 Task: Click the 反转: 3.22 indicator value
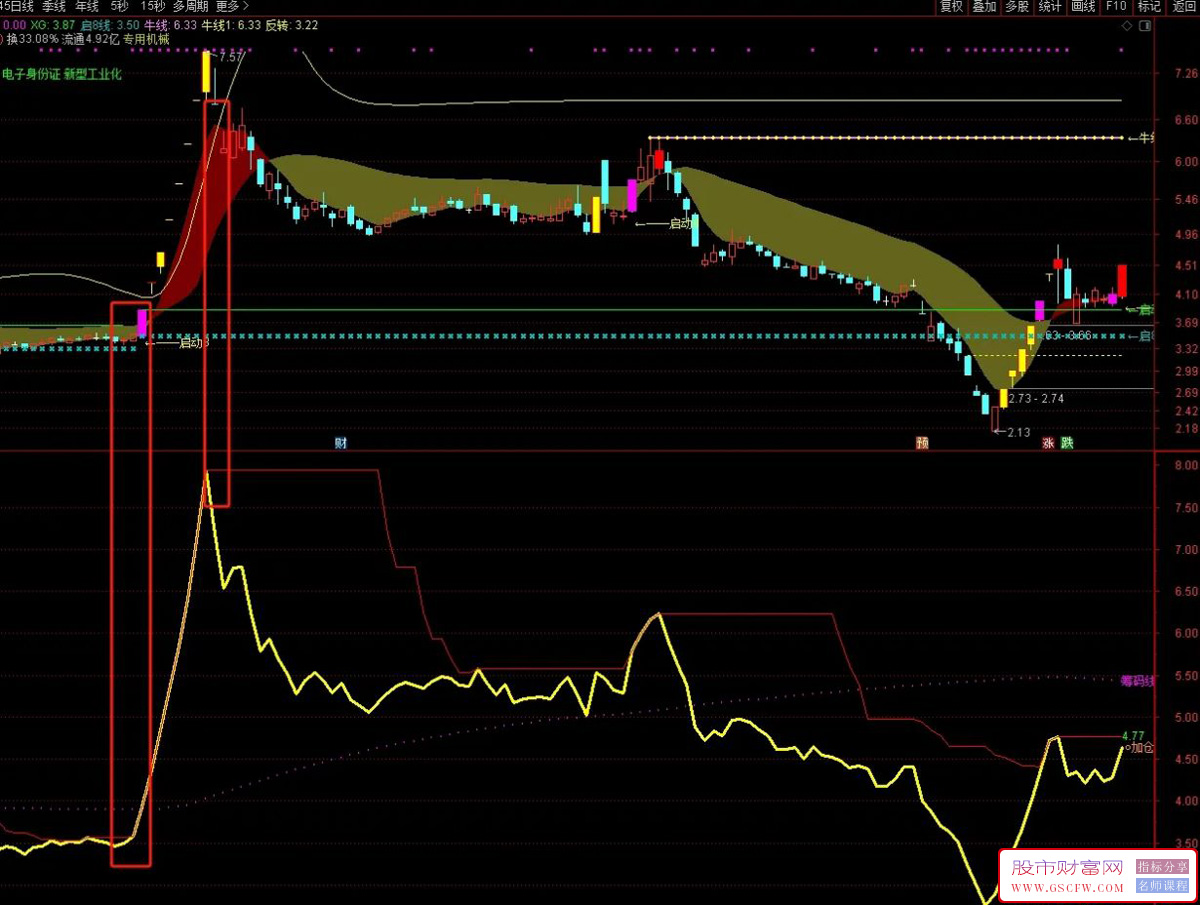(292, 25)
